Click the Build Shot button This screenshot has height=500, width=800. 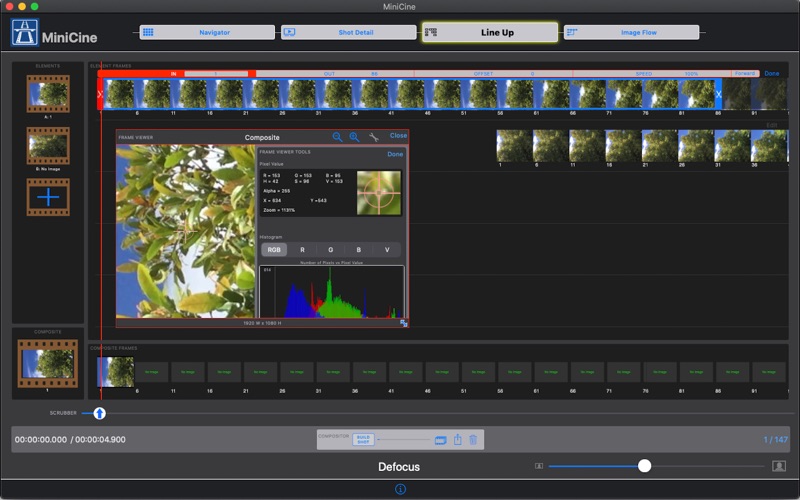pos(363,439)
